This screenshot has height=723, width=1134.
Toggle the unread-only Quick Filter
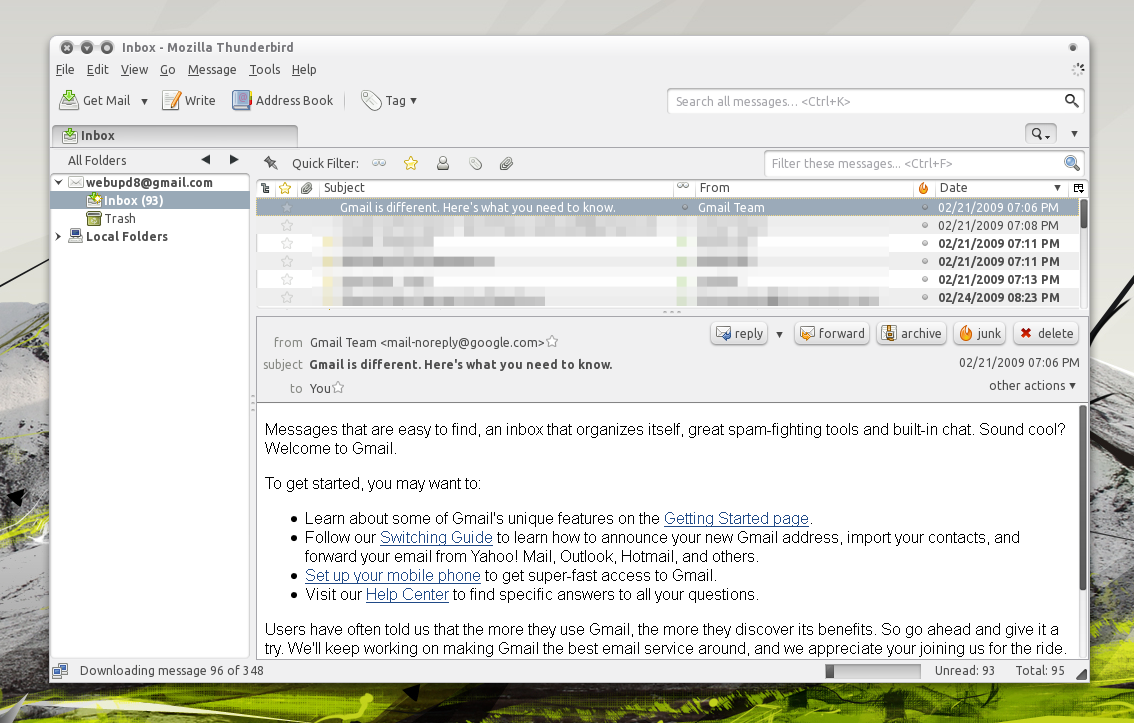click(379, 163)
